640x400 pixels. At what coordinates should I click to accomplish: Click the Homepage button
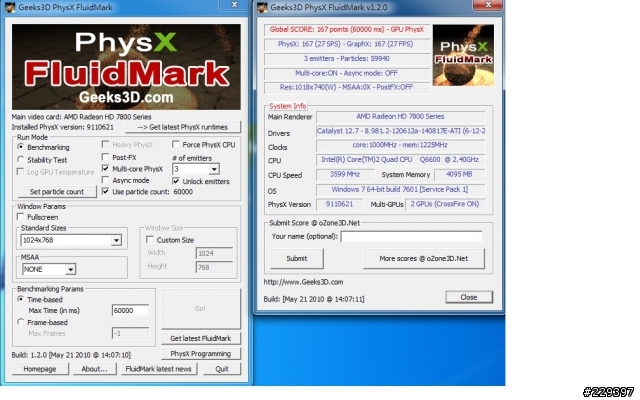point(40,369)
